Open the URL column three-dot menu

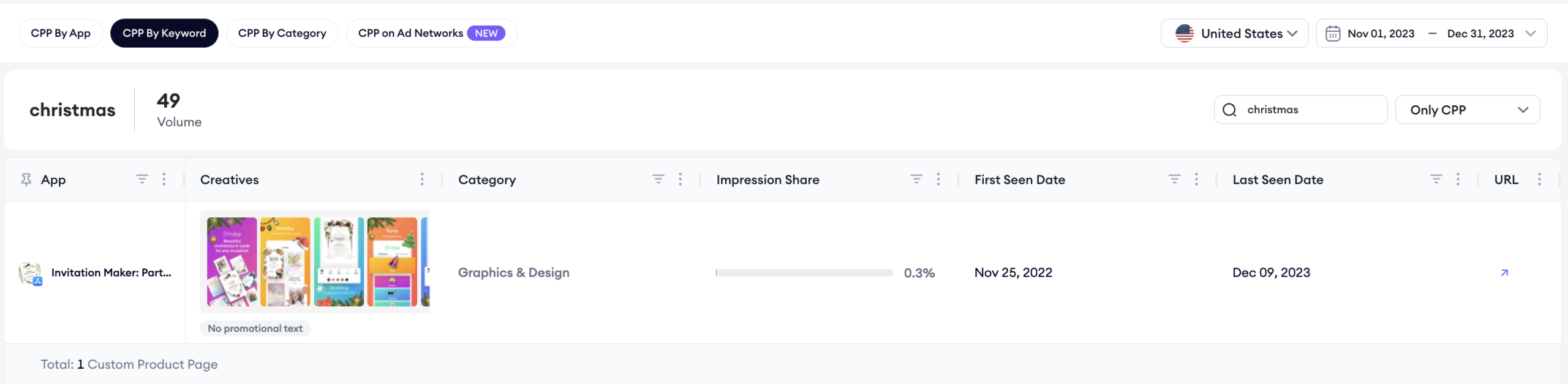1539,179
